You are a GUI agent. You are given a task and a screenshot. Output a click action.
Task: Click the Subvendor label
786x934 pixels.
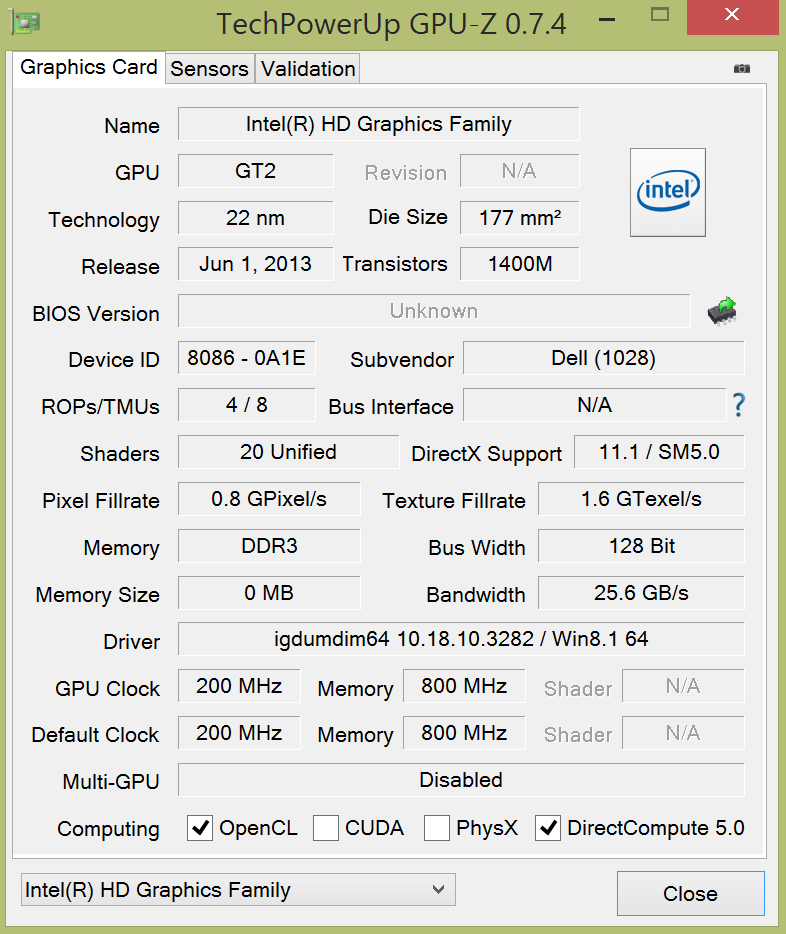[402, 360]
